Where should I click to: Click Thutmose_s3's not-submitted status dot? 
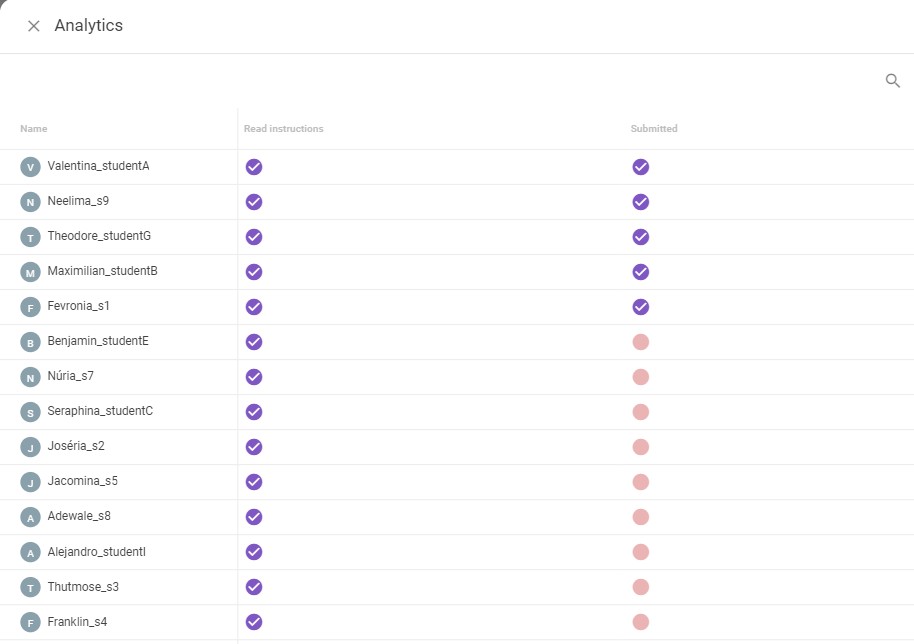tap(641, 587)
